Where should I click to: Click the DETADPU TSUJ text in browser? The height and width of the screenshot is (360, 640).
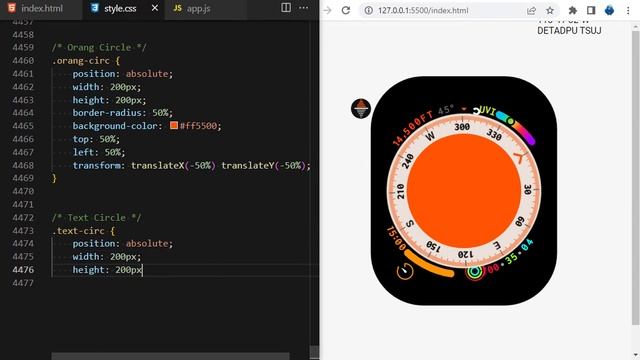(569, 31)
